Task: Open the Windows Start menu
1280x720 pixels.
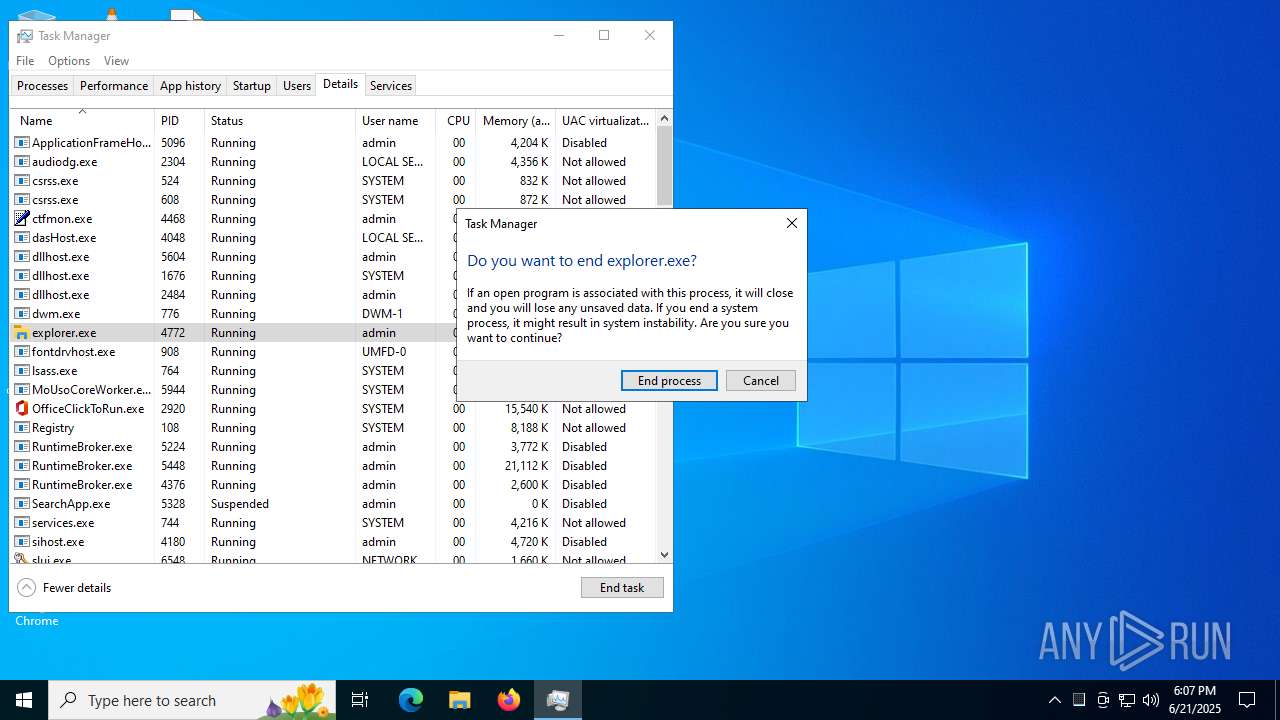Action: (24, 700)
